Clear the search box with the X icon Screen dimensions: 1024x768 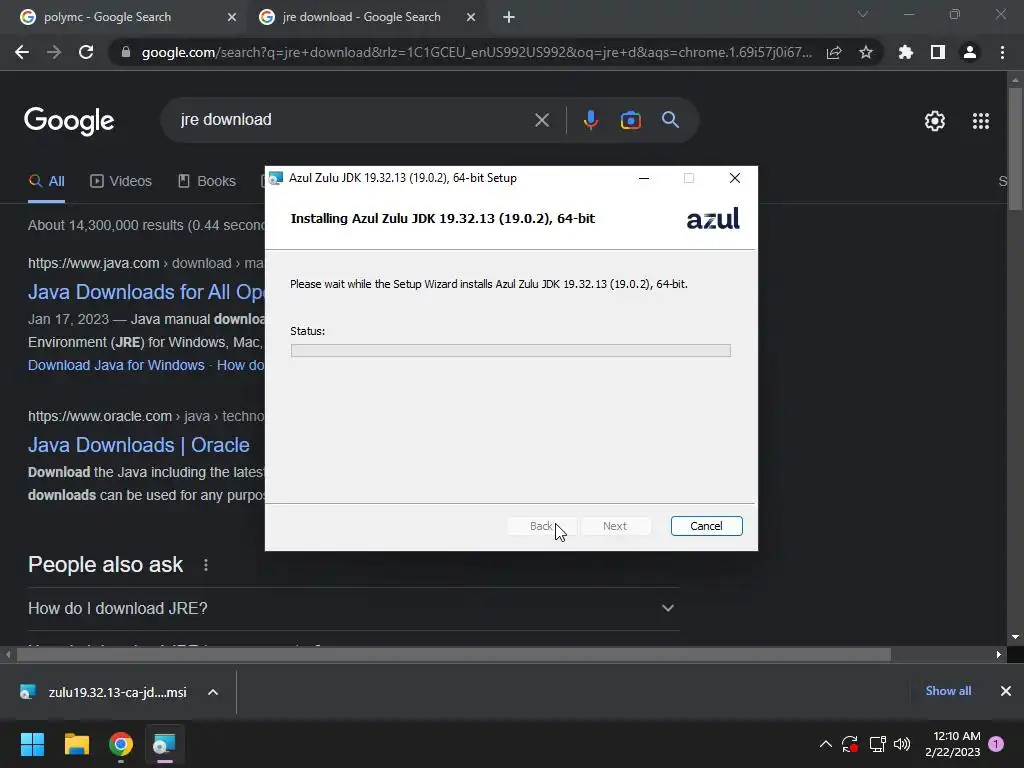point(541,120)
